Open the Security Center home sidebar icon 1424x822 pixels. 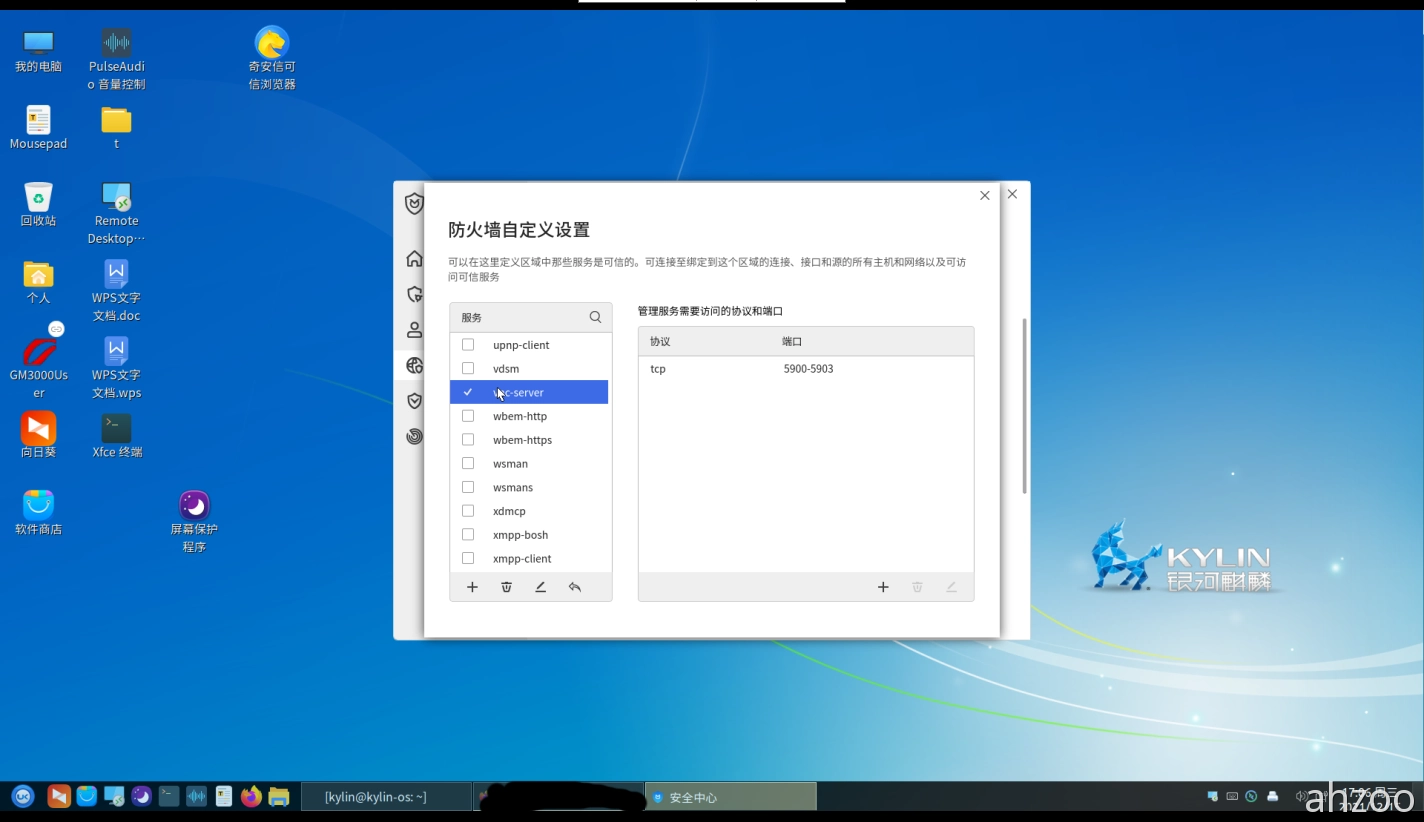[413, 258]
